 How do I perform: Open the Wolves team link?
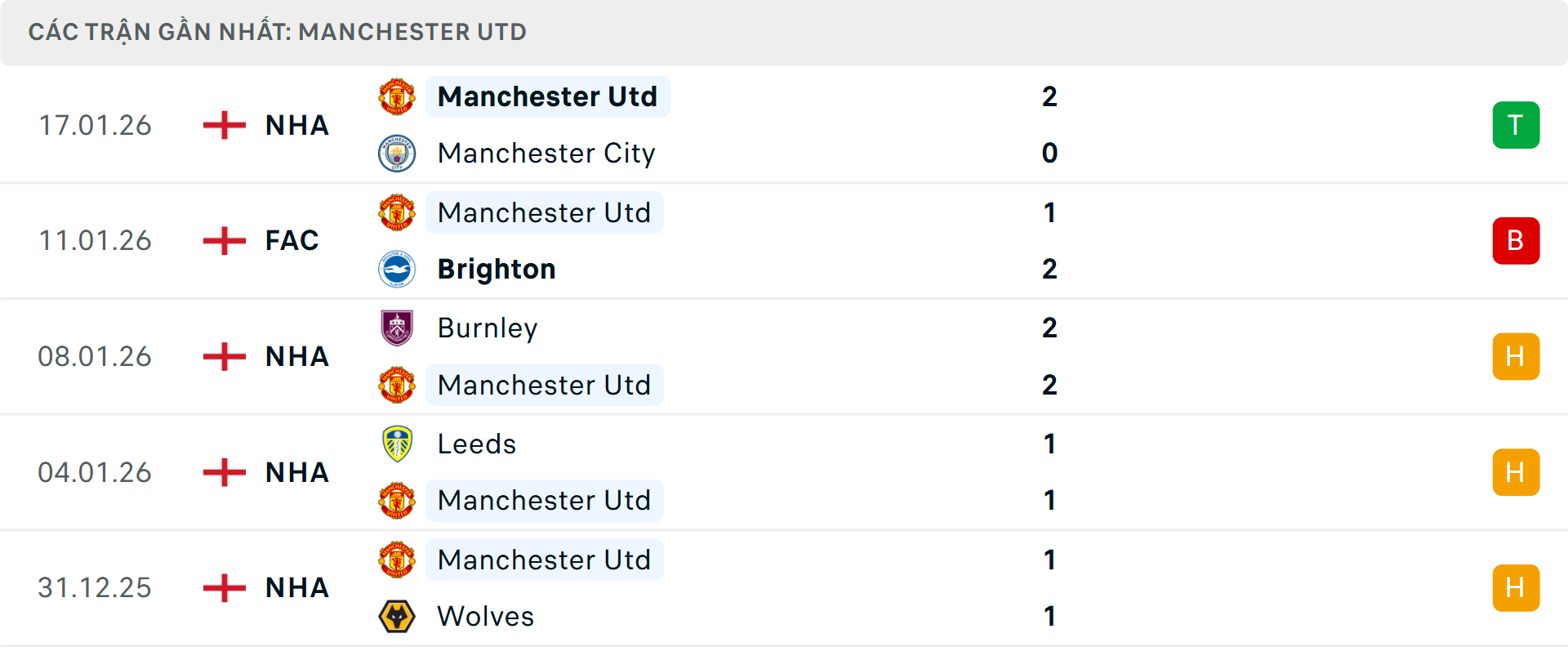pos(485,616)
